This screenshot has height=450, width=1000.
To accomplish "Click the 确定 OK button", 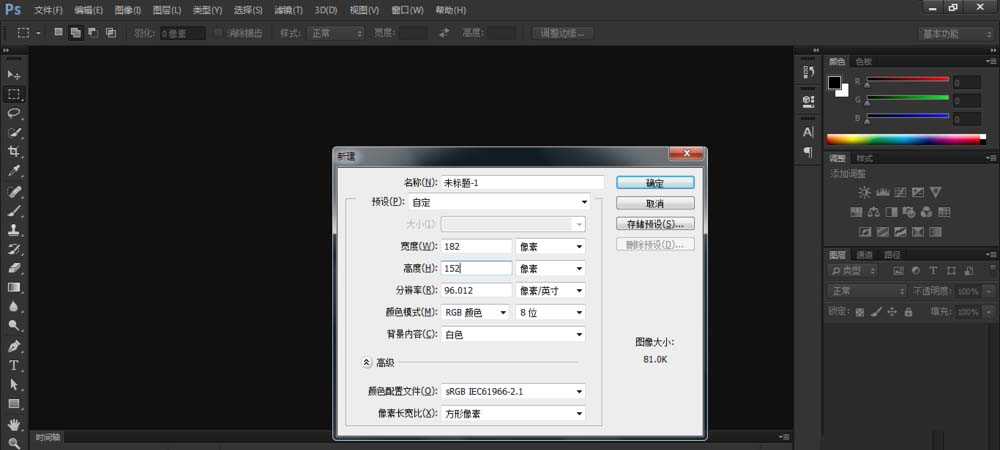I will 655,183.
